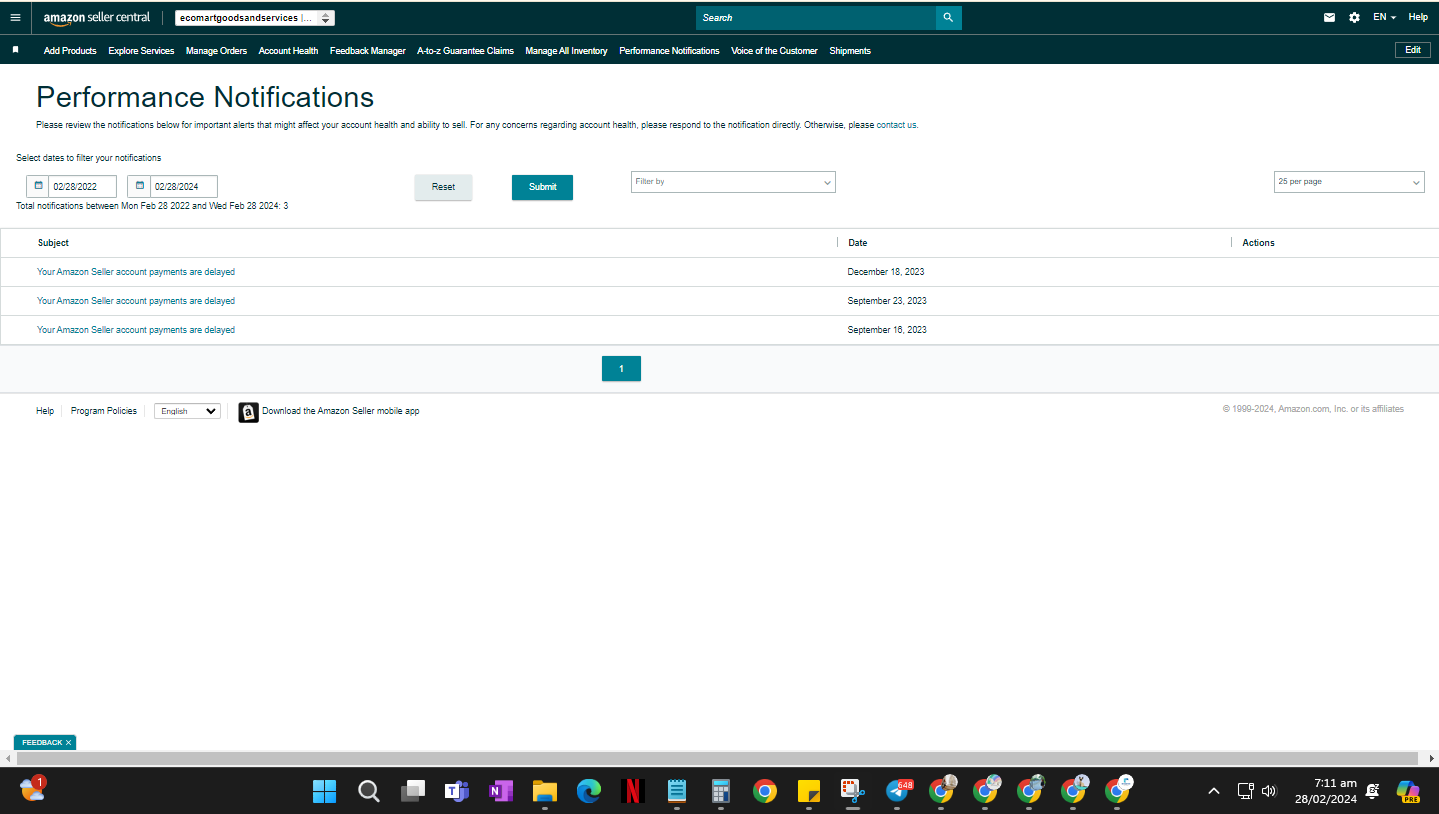
Task: Click the end date field 02/28/2024
Action: 183,187
